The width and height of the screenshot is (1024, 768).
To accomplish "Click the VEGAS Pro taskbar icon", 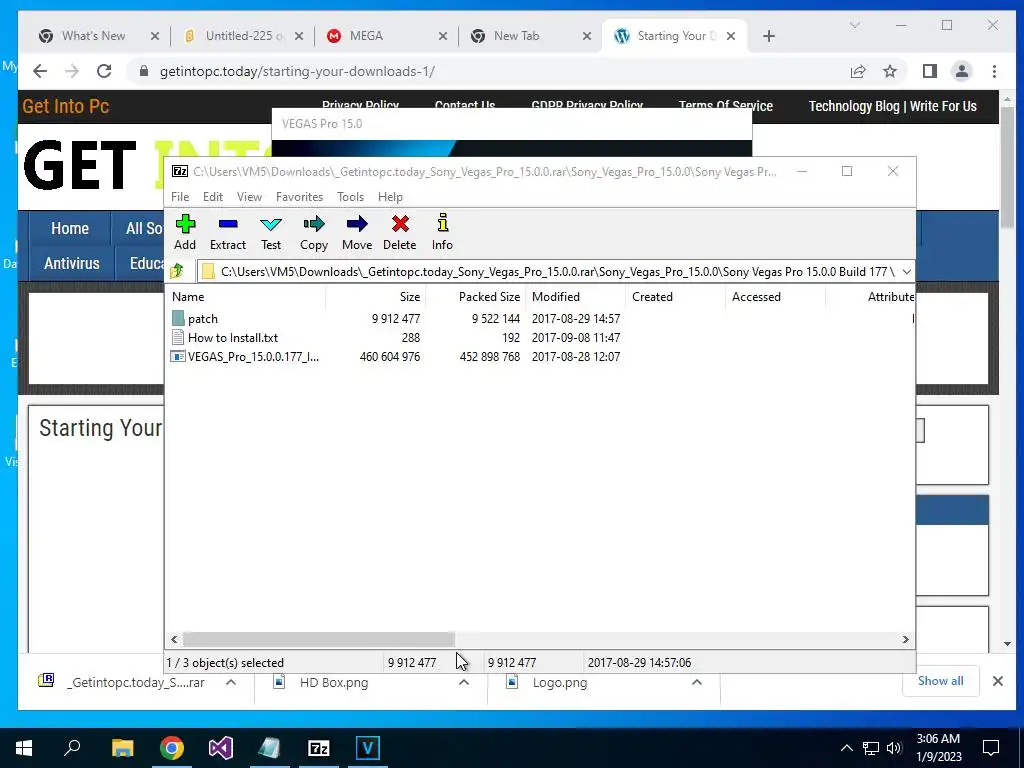I will [368, 748].
